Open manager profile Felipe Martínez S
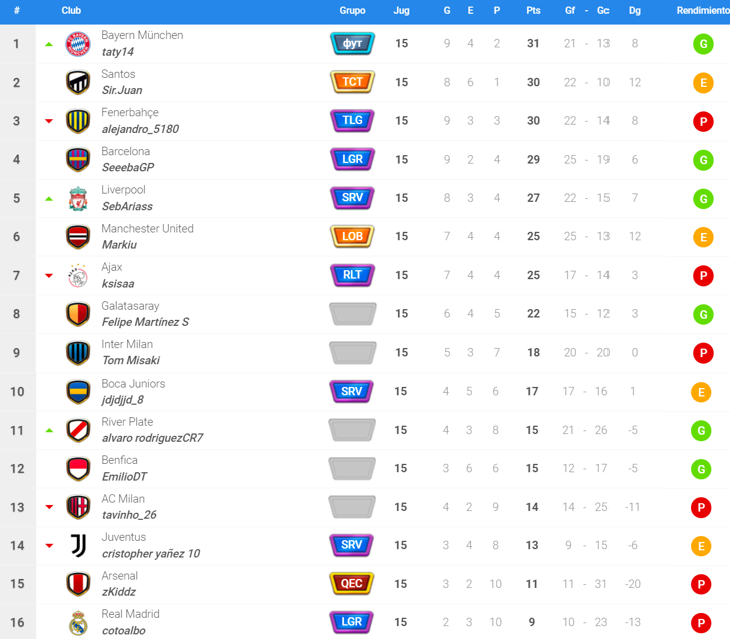Screen dimensions: 730x639 145,322
